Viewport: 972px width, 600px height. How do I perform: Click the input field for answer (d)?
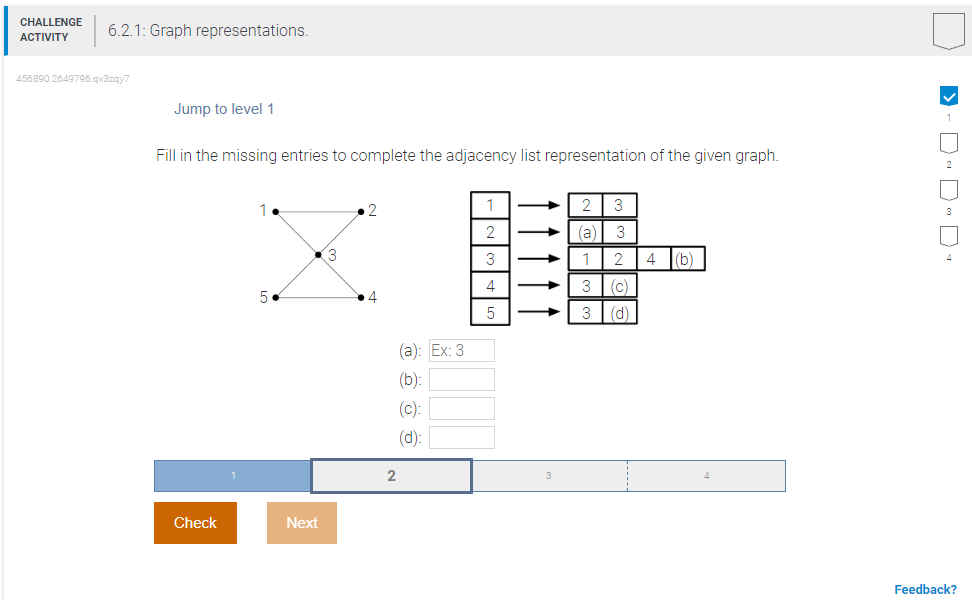coord(462,437)
